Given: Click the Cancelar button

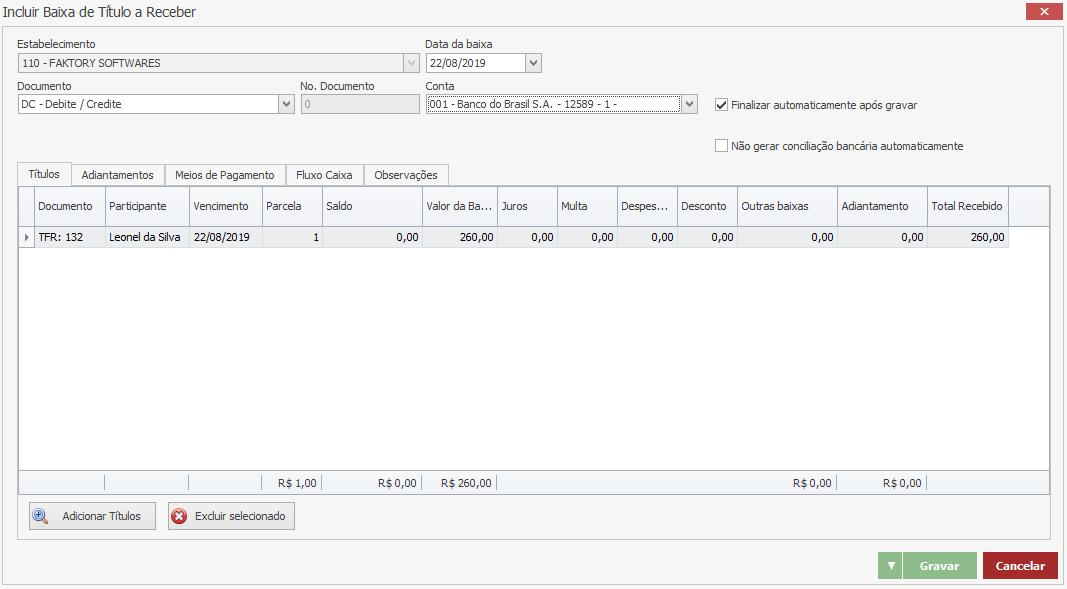Looking at the screenshot, I should (1019, 566).
